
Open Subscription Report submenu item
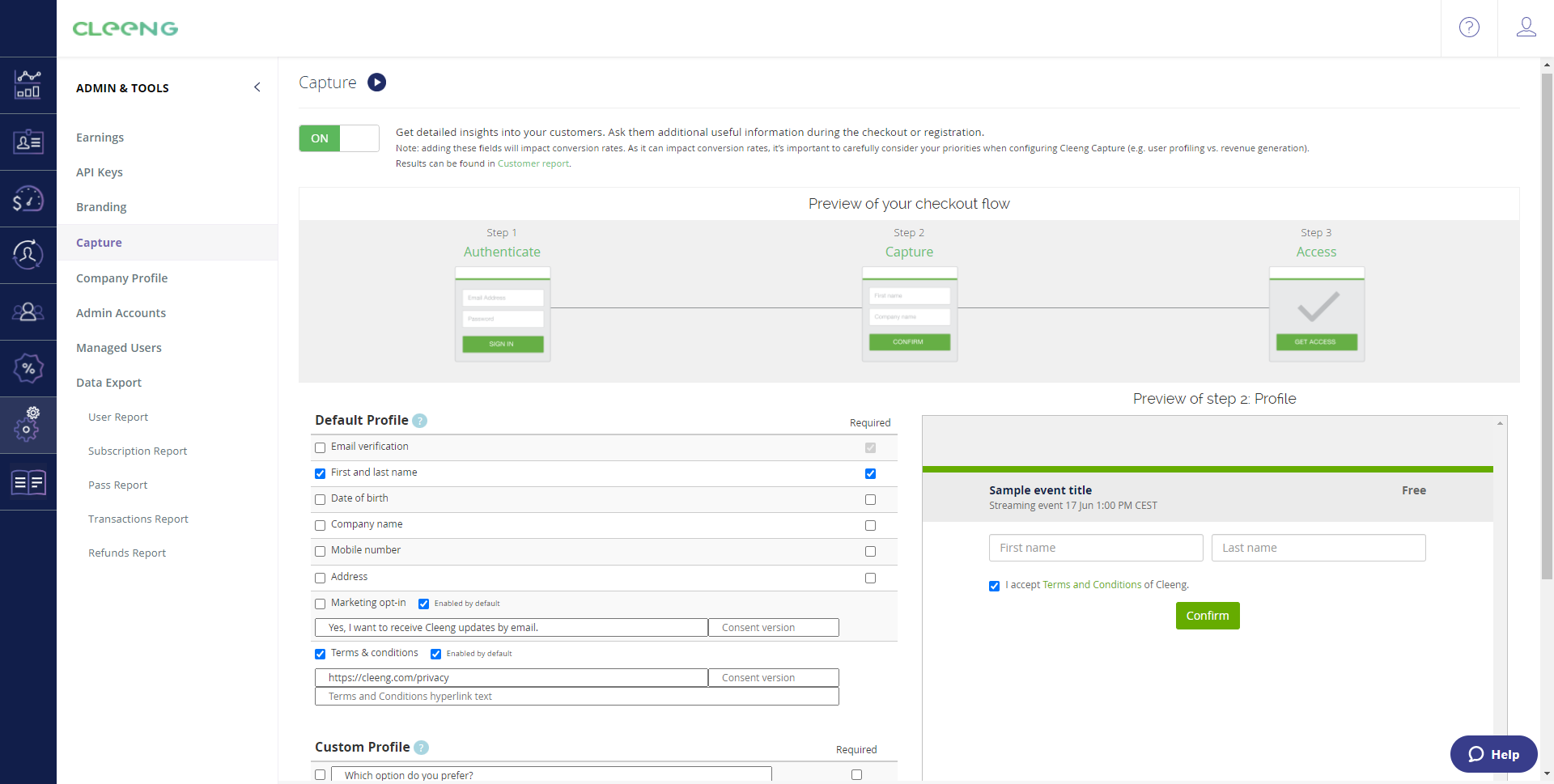click(x=138, y=451)
